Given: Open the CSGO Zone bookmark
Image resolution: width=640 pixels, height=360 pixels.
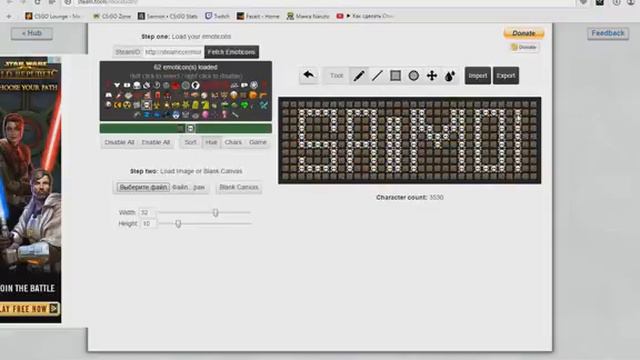Looking at the screenshot, I should coord(112,16).
